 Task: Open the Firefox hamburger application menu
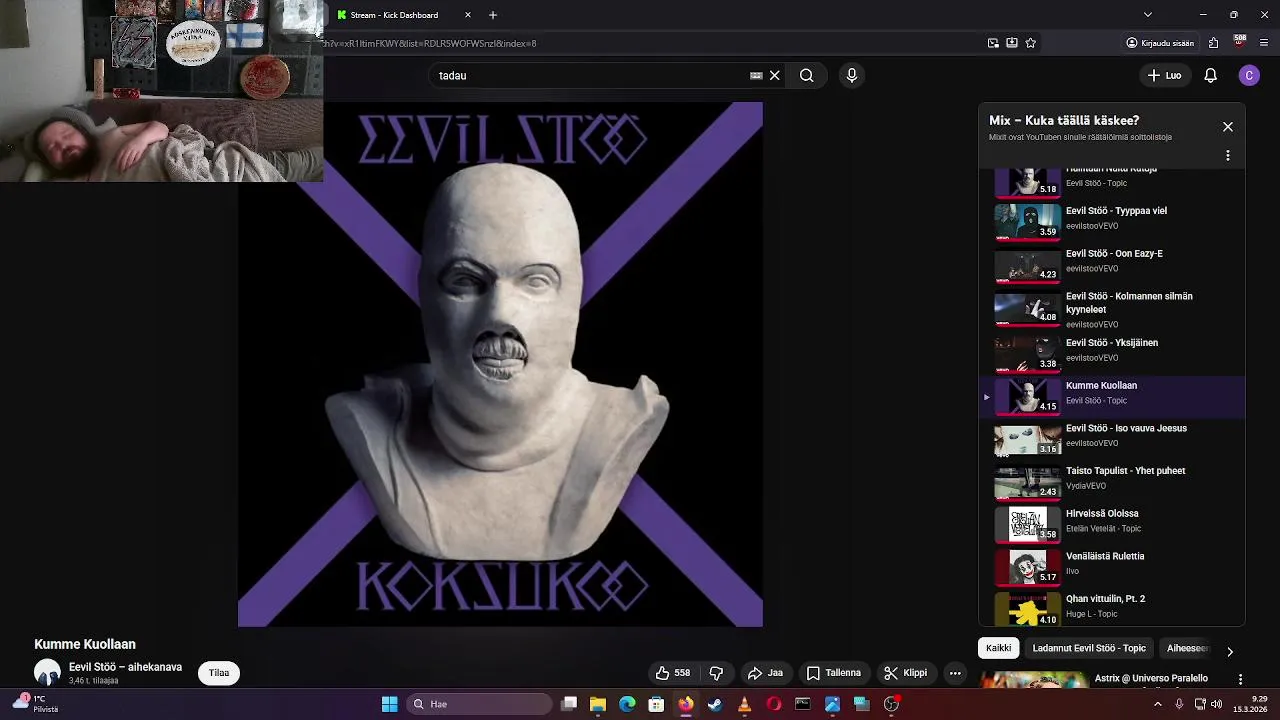(1265, 43)
